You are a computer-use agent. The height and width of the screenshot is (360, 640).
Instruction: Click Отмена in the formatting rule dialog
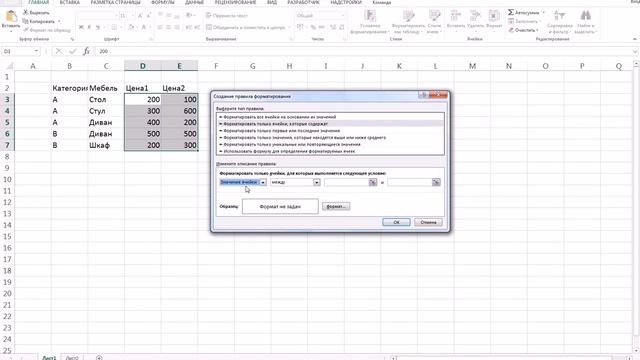pos(428,222)
